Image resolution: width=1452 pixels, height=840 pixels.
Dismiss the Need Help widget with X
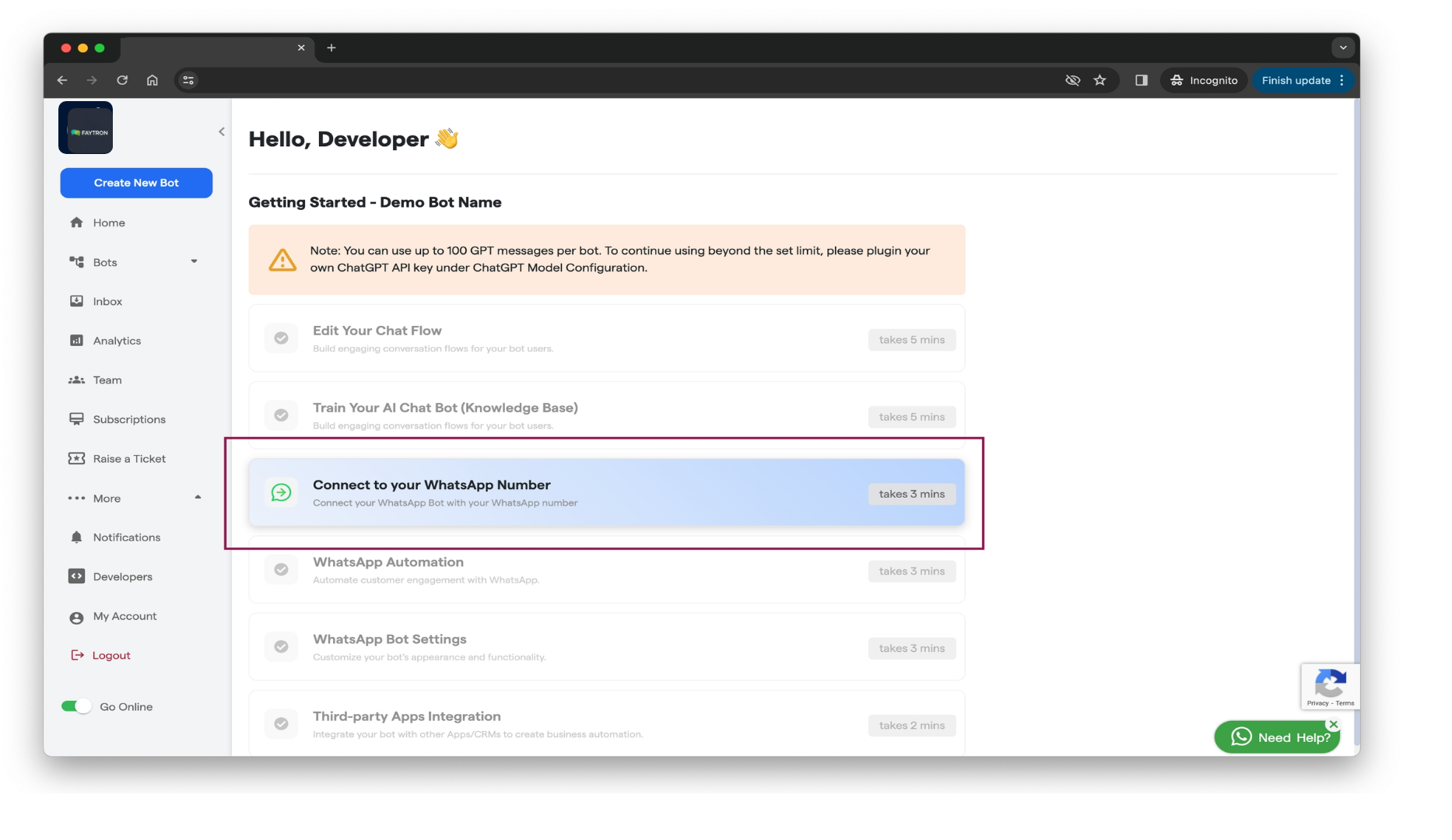click(x=1334, y=724)
